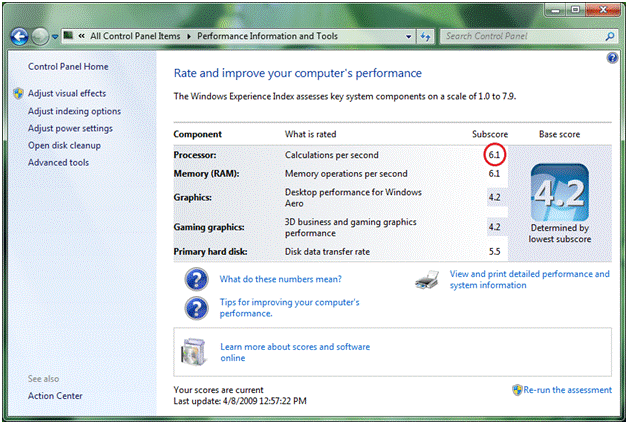
Task: Click the Primary hard disk subscore 5.5
Action: [x=494, y=251]
